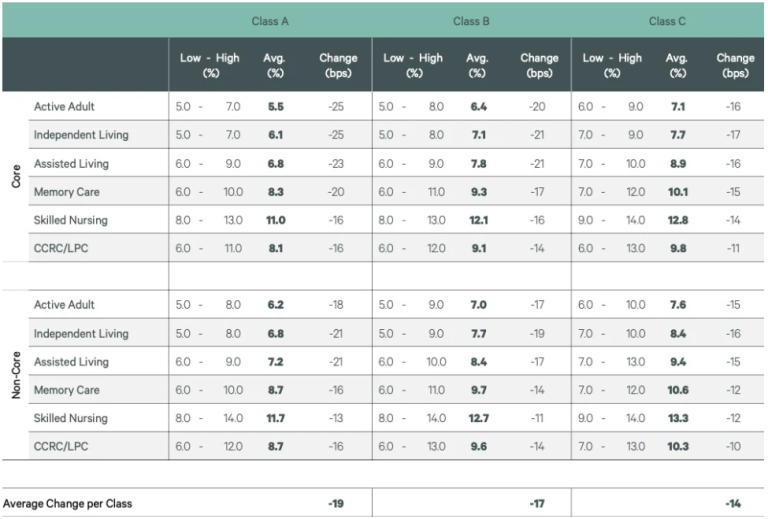Click the Class A column header
The image size is (768, 519).
269,21
